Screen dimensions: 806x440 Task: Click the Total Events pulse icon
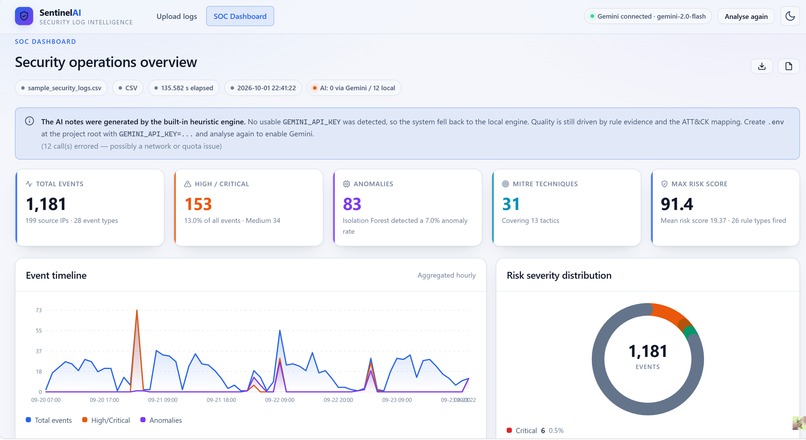29,184
